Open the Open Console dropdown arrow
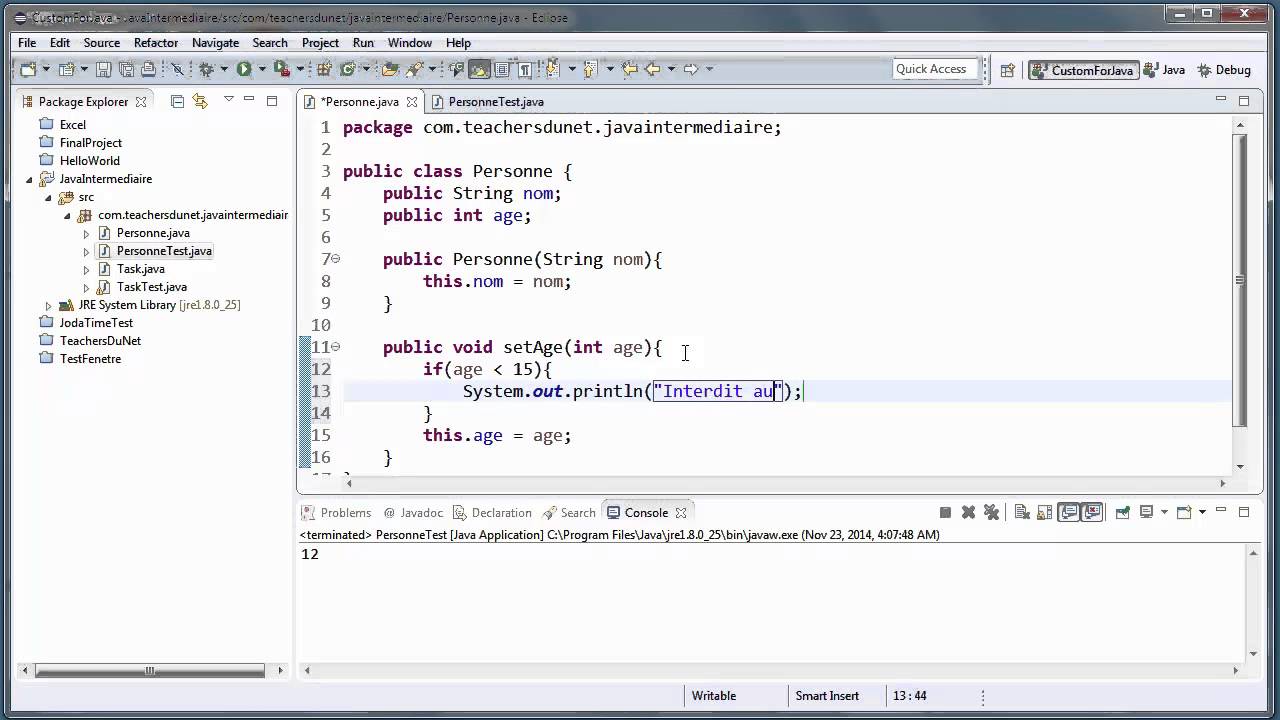 [x=1202, y=512]
